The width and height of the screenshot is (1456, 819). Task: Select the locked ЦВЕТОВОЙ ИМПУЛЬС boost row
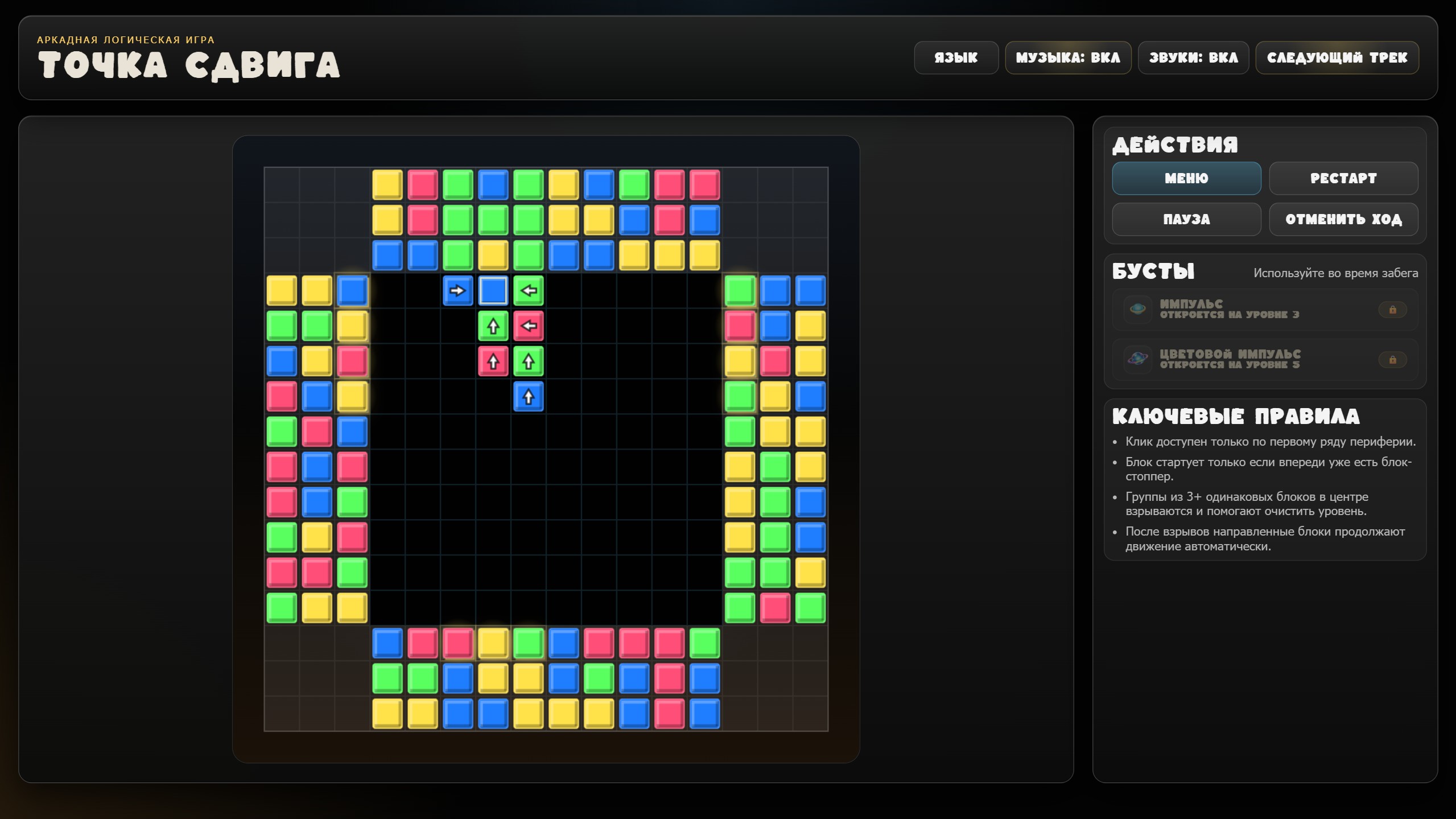[x=1265, y=360]
